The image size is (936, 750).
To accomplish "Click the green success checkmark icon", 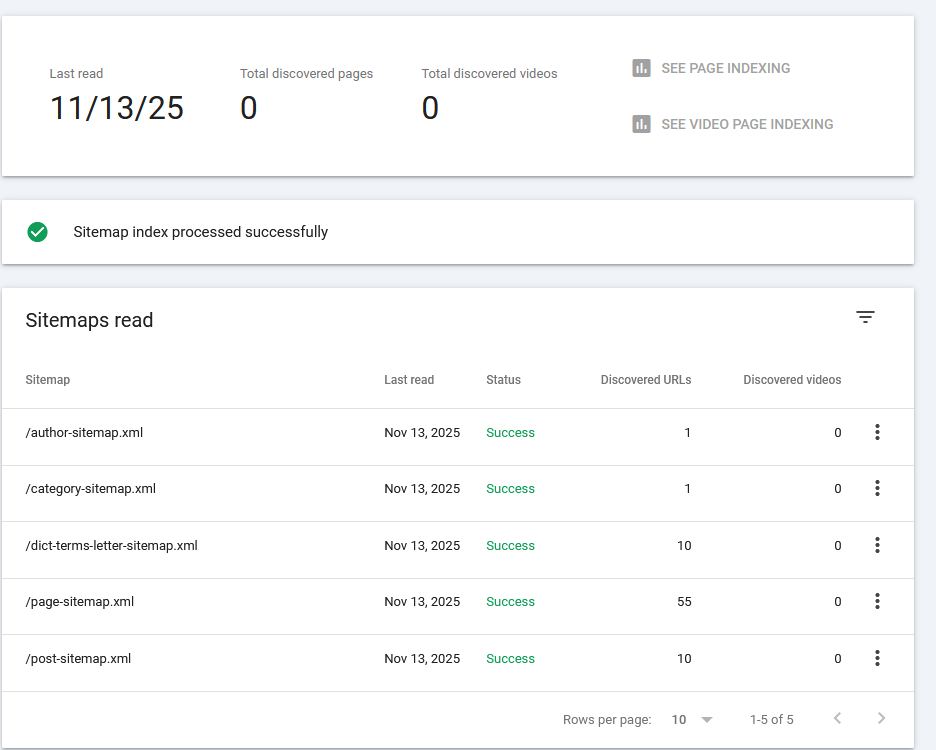I will pos(38,232).
